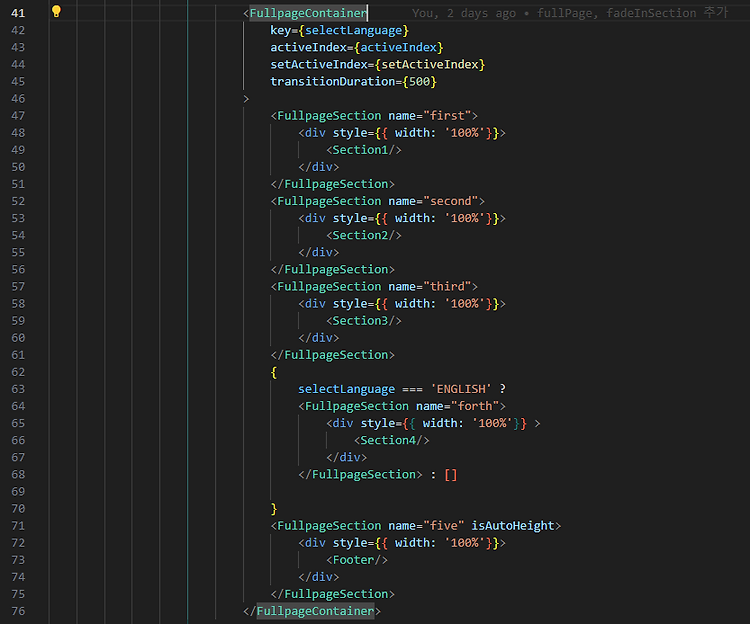Click the 500 value in transitionDuration

tap(419, 82)
